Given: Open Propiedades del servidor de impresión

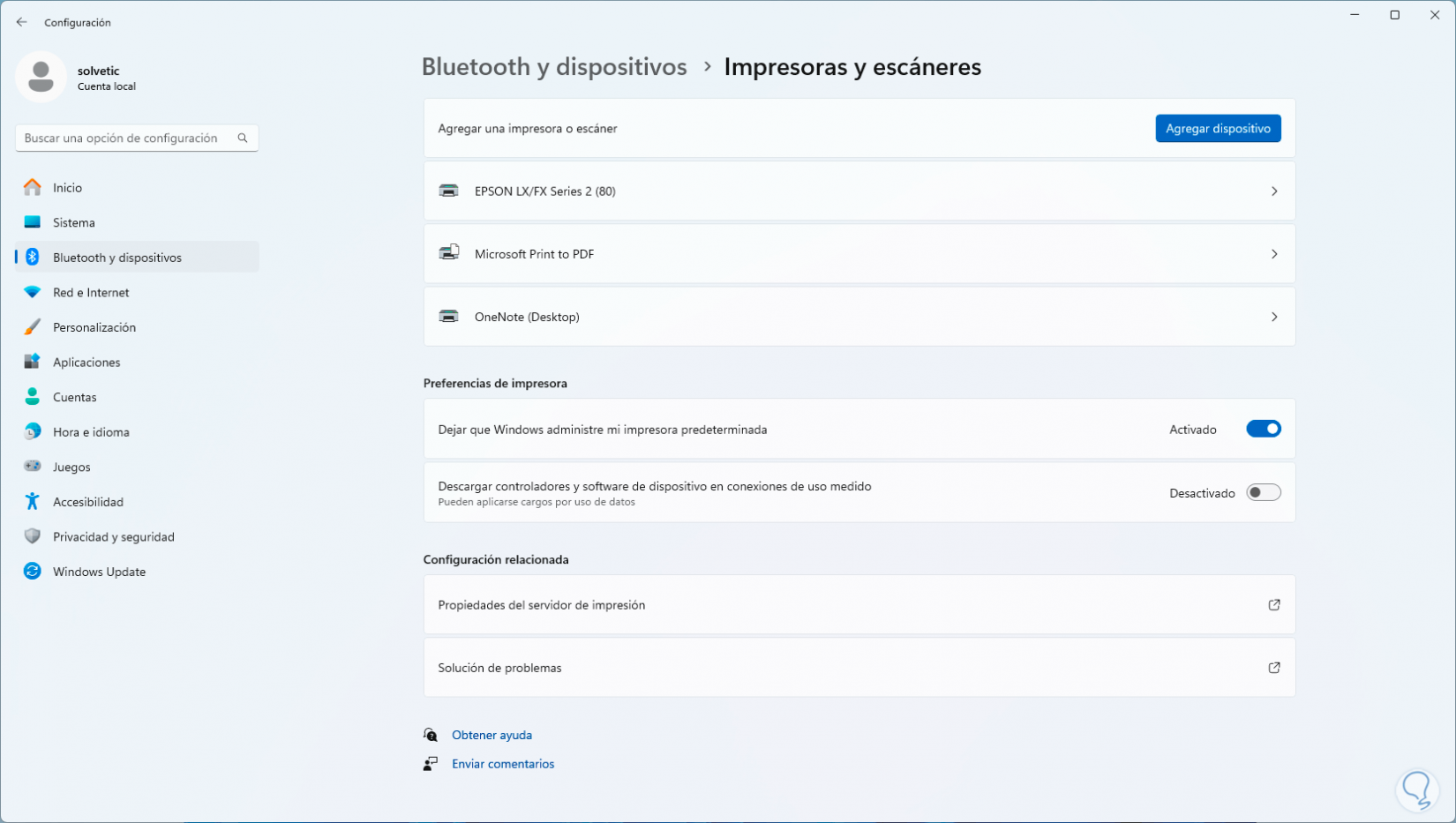Looking at the screenshot, I should click(542, 605).
